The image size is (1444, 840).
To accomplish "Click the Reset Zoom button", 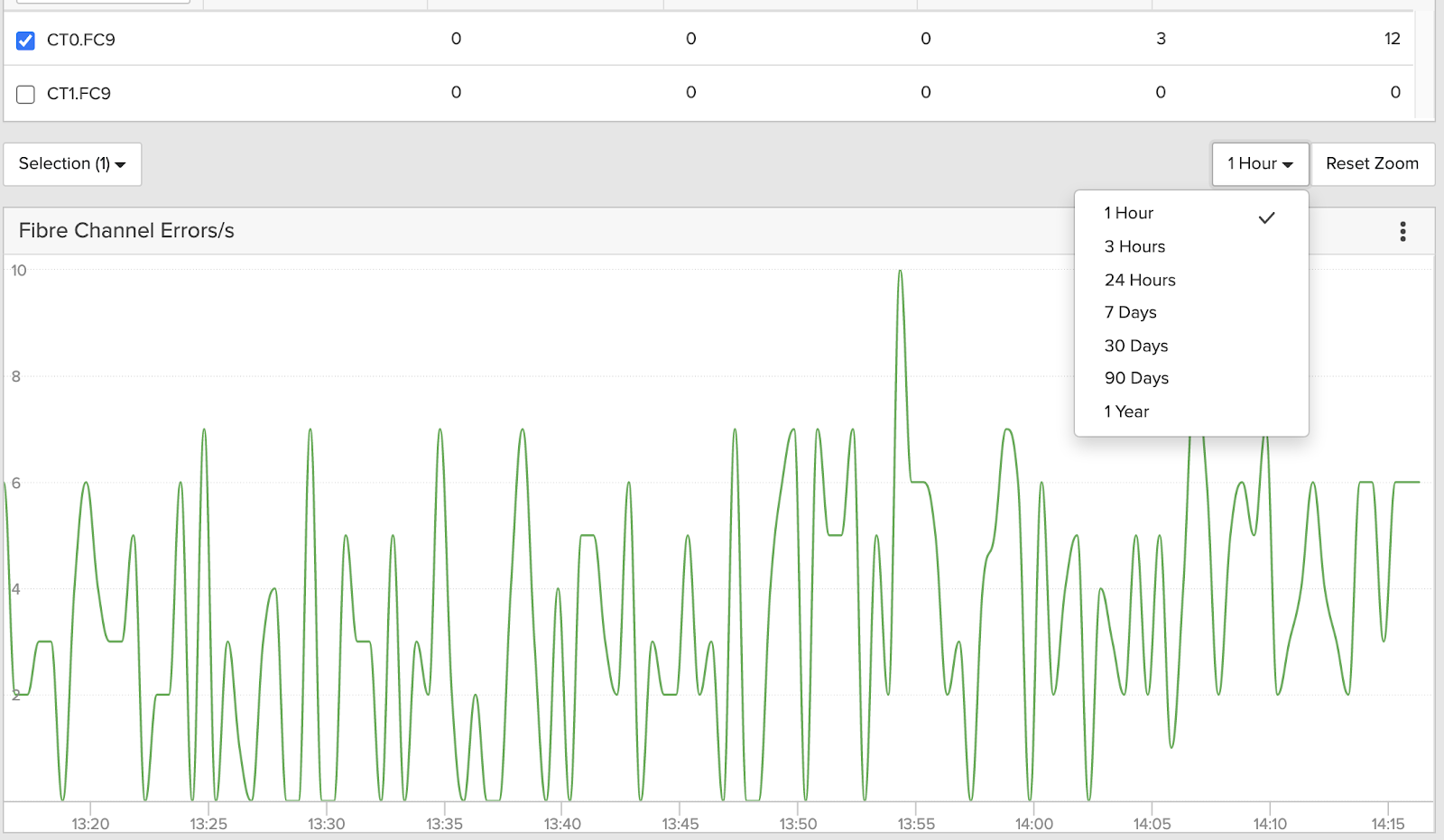I will (x=1372, y=164).
